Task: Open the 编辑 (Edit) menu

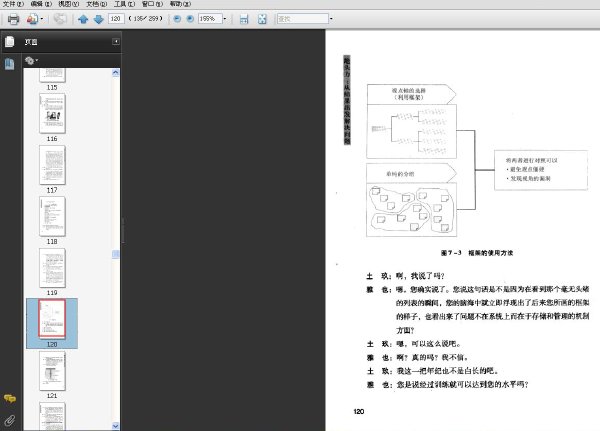Action: (x=41, y=4)
